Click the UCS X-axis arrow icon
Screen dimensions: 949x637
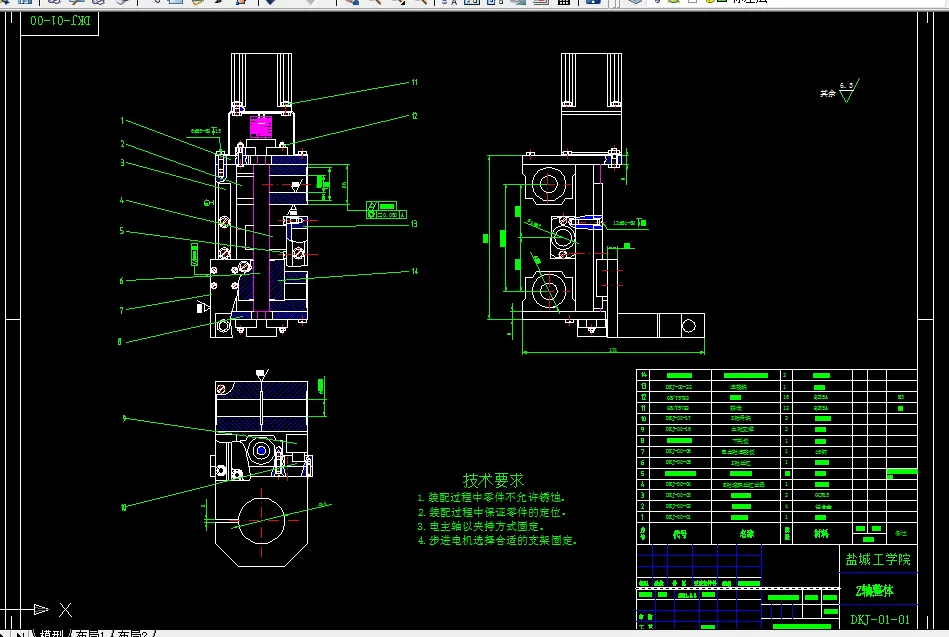41,609
